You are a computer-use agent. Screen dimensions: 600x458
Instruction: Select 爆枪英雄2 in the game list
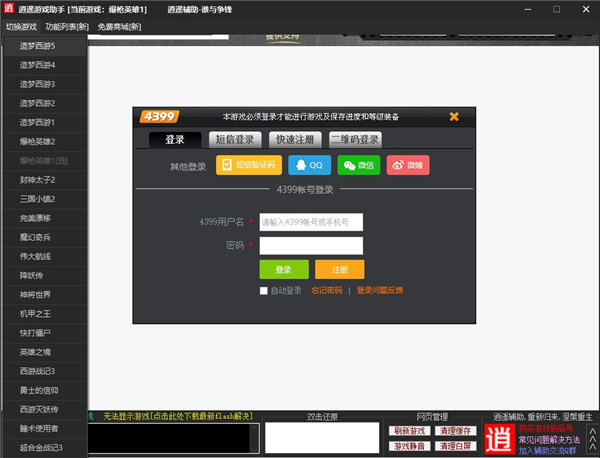(45, 142)
